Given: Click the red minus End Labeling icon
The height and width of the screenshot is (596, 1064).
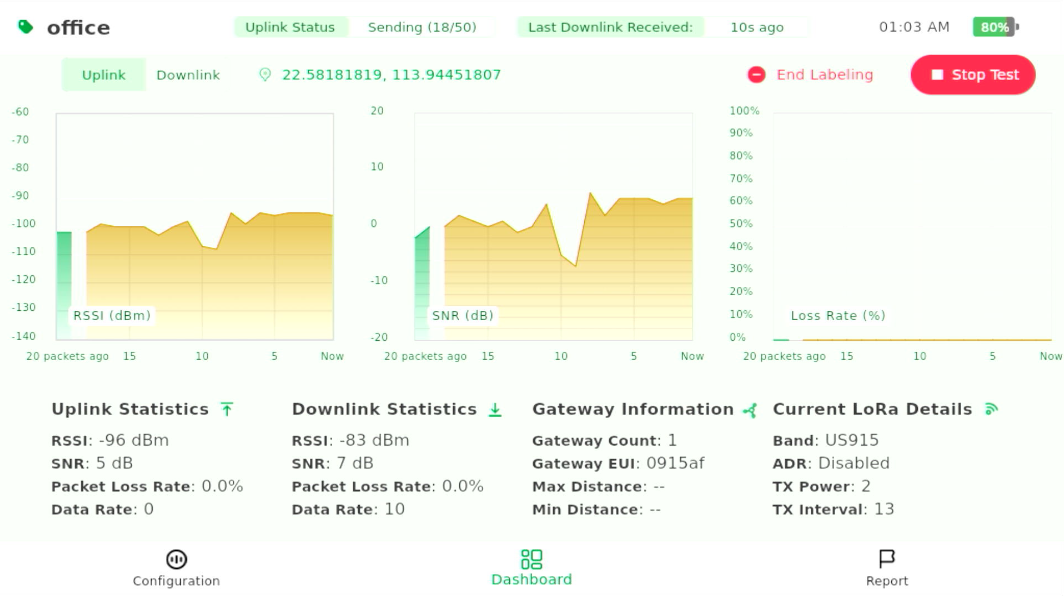Looking at the screenshot, I should tap(757, 75).
